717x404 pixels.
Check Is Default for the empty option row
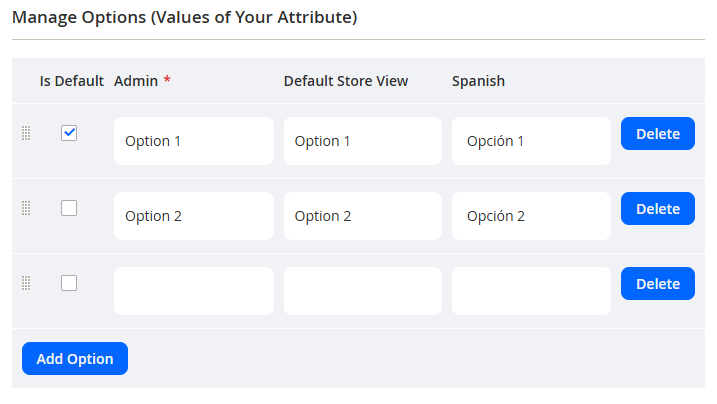tap(69, 283)
